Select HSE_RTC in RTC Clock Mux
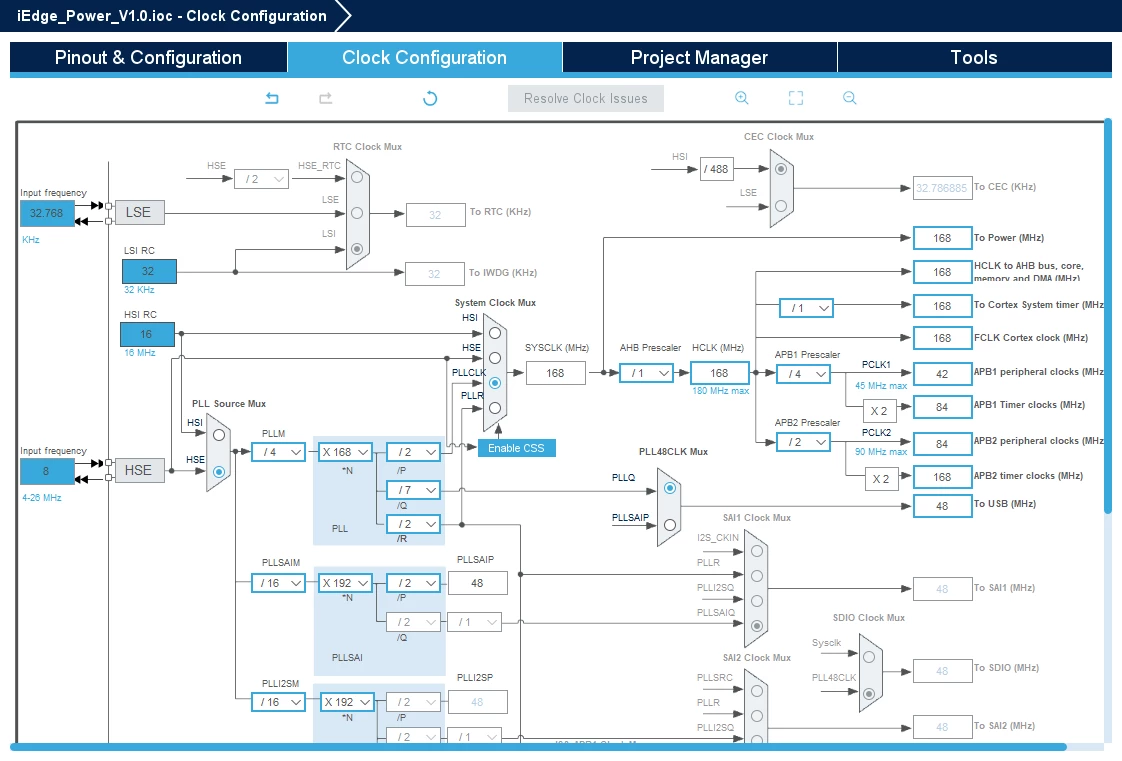The height and width of the screenshot is (761, 1122). click(357, 177)
